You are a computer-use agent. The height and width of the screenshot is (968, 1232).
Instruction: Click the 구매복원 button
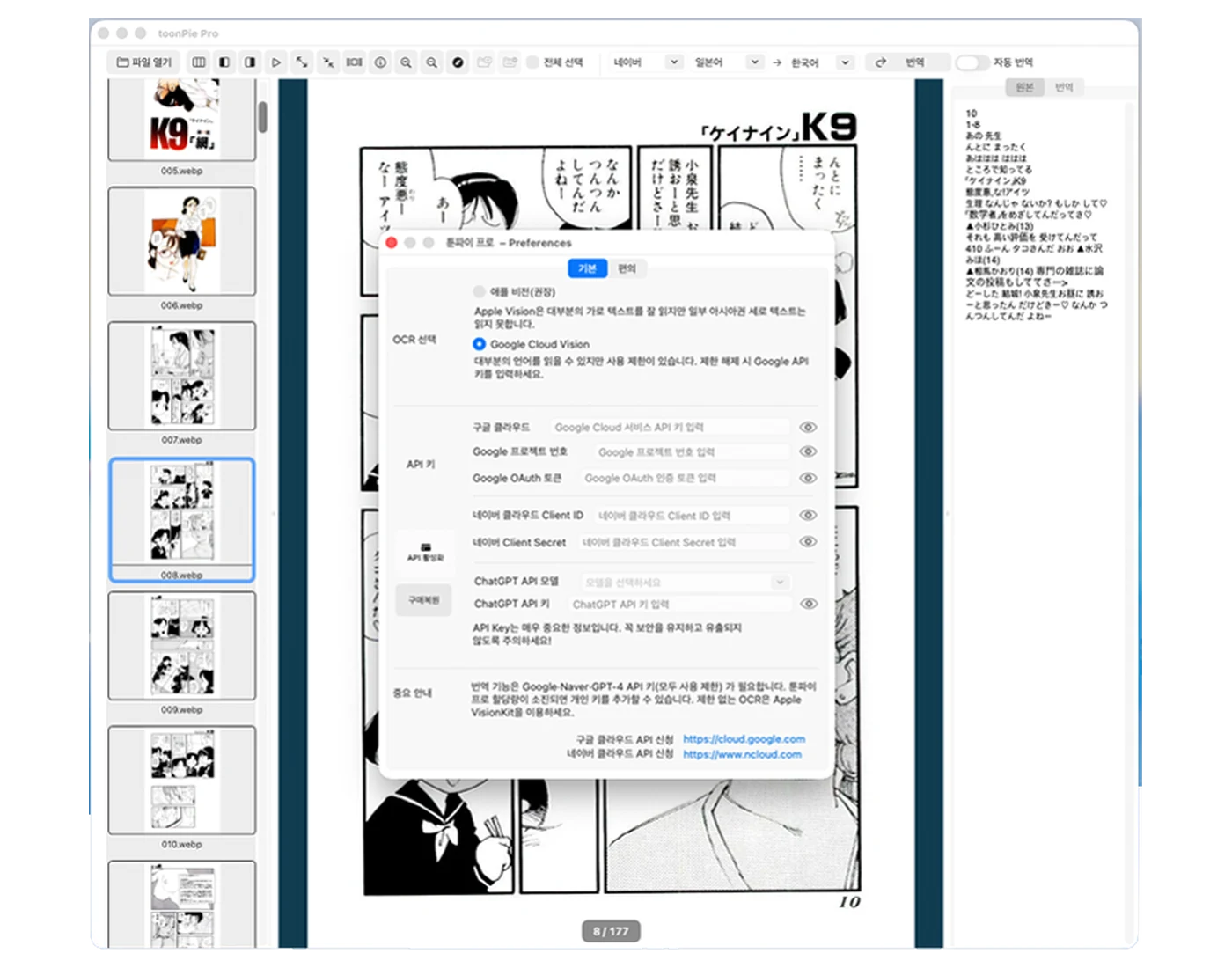424,600
